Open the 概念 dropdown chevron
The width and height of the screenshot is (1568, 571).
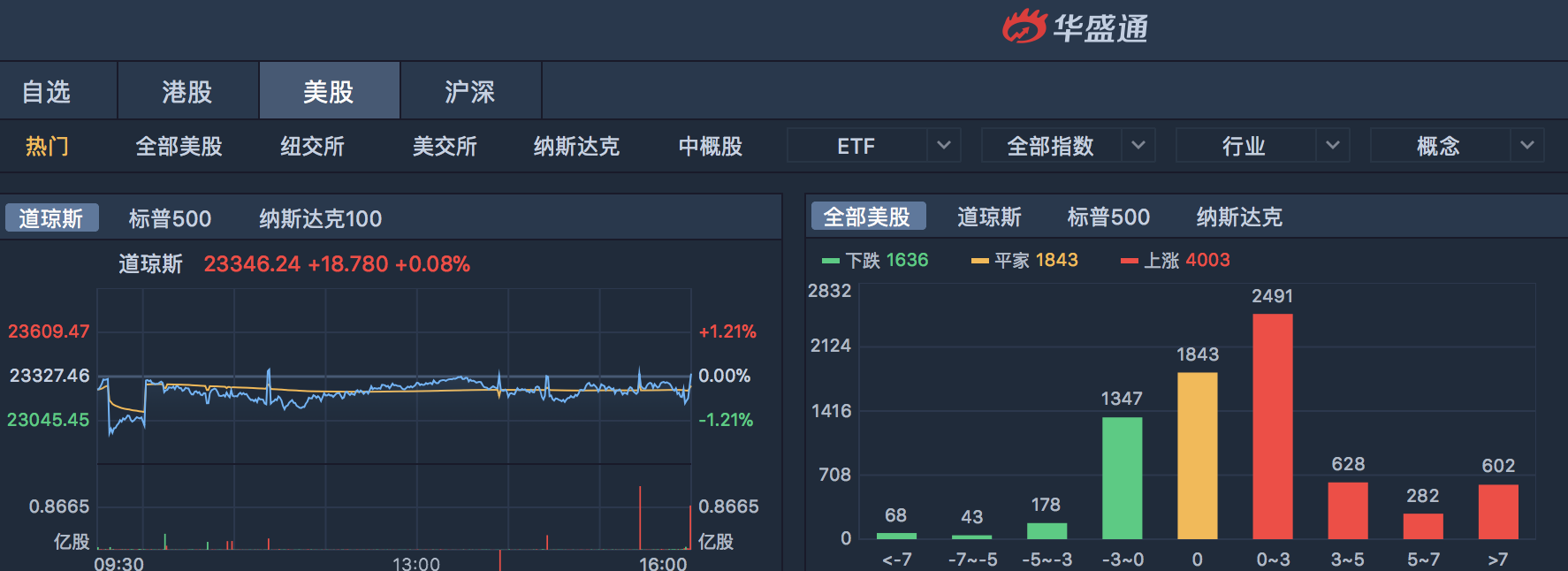(x=1526, y=145)
